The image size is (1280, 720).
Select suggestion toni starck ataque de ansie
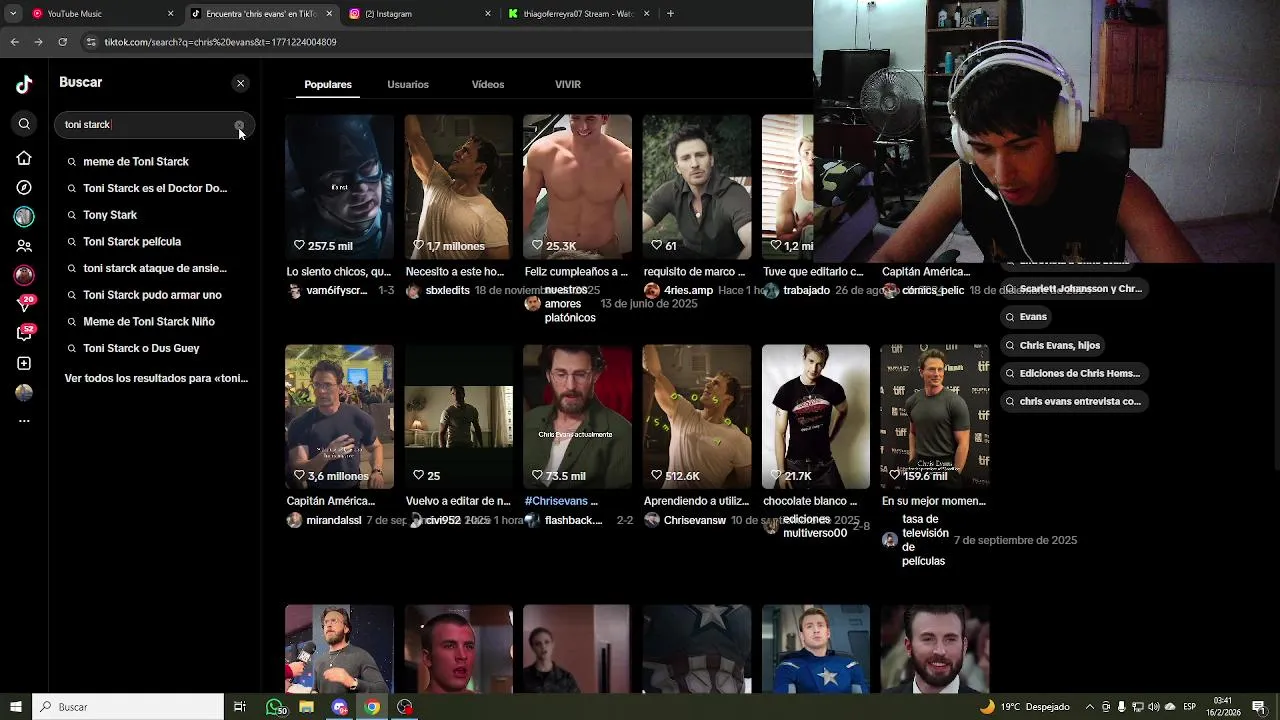(155, 268)
